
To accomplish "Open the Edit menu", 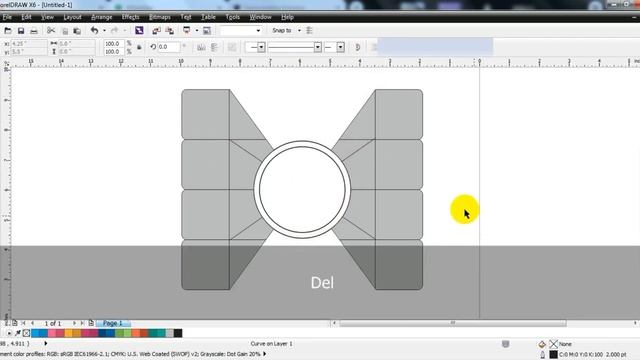I will [x=26, y=17].
